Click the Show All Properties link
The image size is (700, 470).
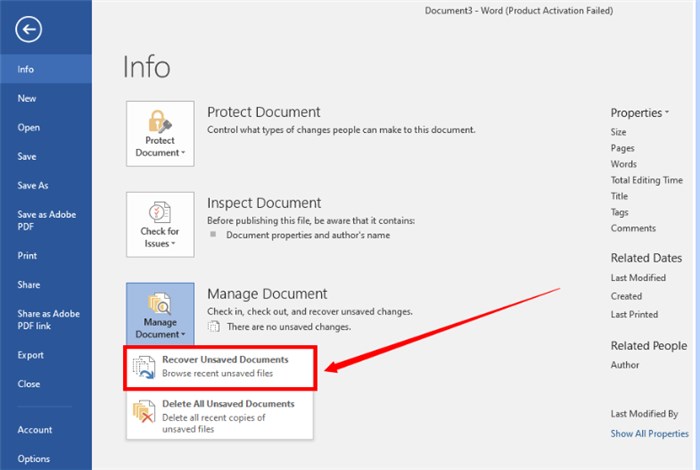(650, 433)
